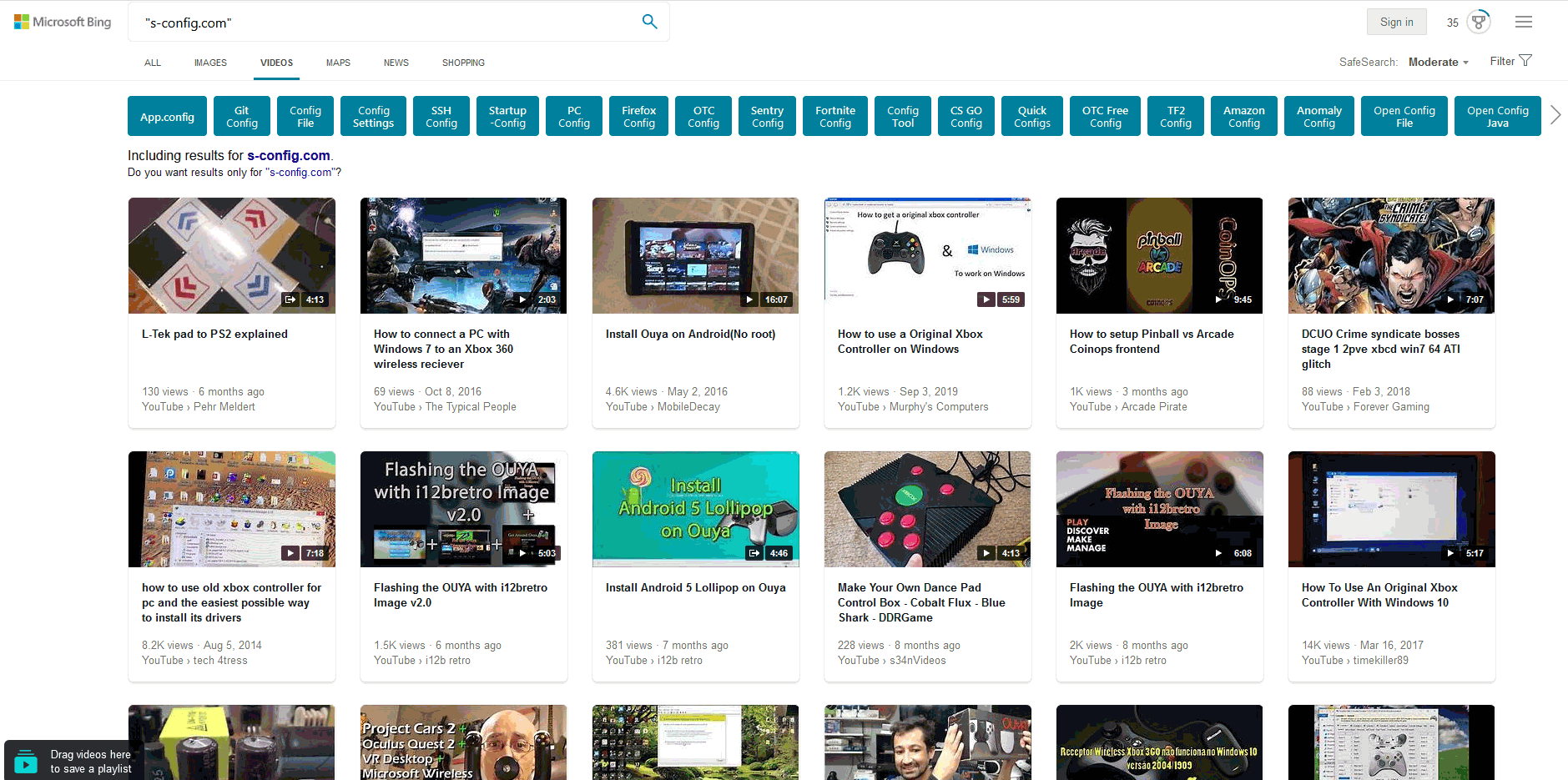
Task: Click the YouTube › s34nVideos source
Action: click(x=892, y=661)
